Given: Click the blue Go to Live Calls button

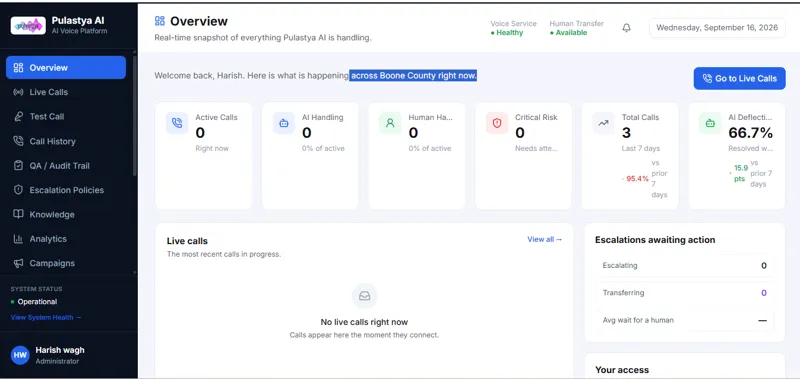Looking at the screenshot, I should click(739, 79).
